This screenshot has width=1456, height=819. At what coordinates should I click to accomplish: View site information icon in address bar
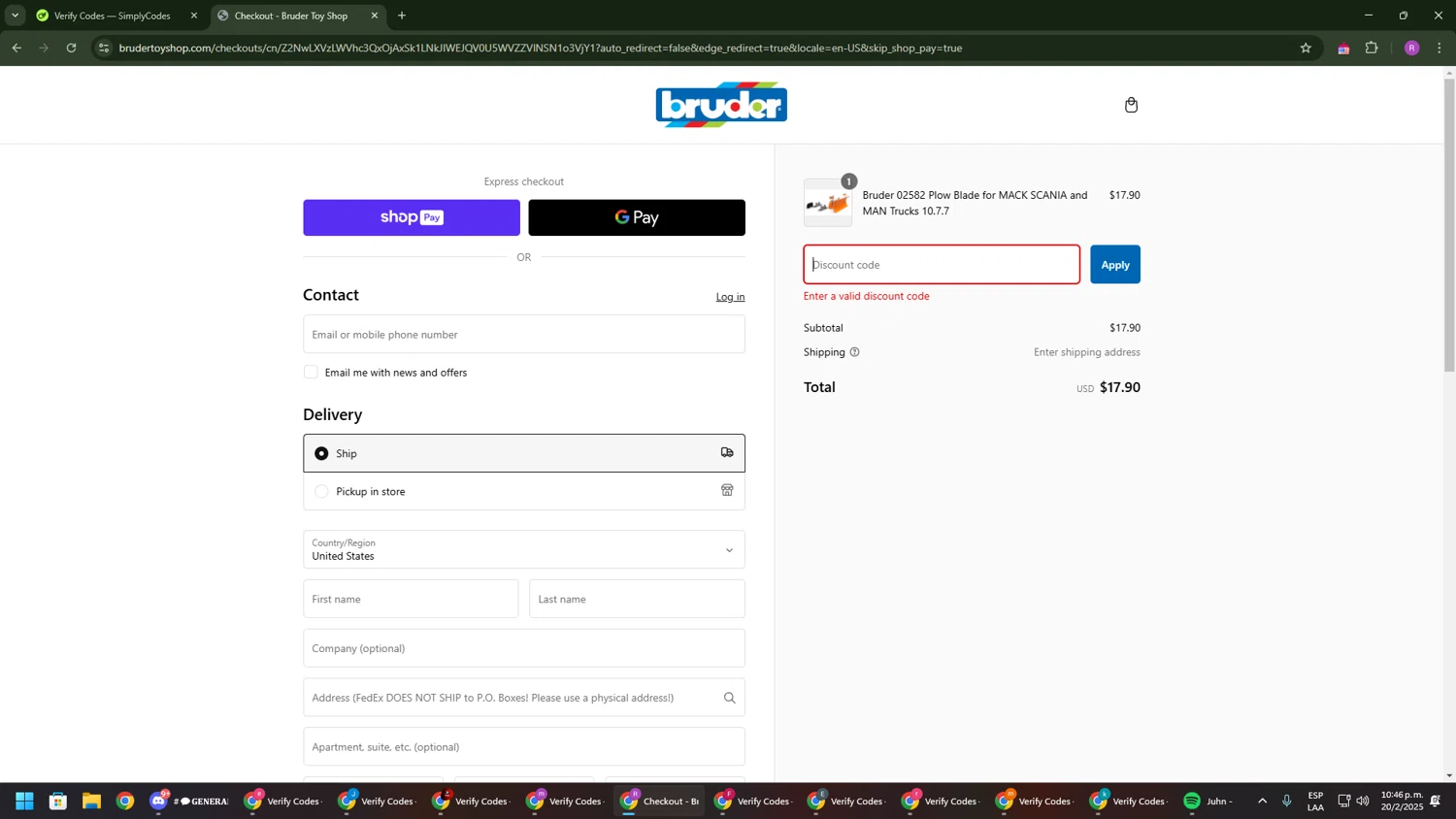pyautogui.click(x=105, y=48)
